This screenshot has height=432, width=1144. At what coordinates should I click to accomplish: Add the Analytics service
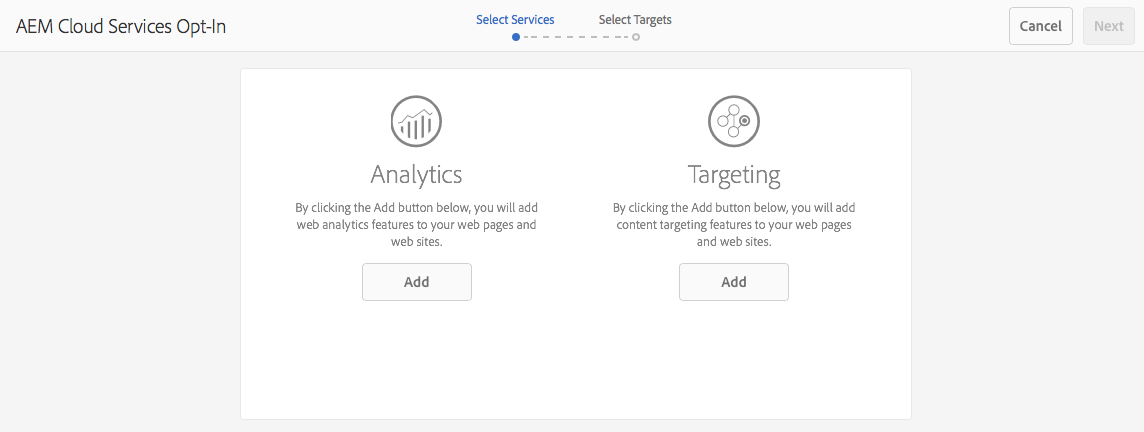[x=416, y=282]
